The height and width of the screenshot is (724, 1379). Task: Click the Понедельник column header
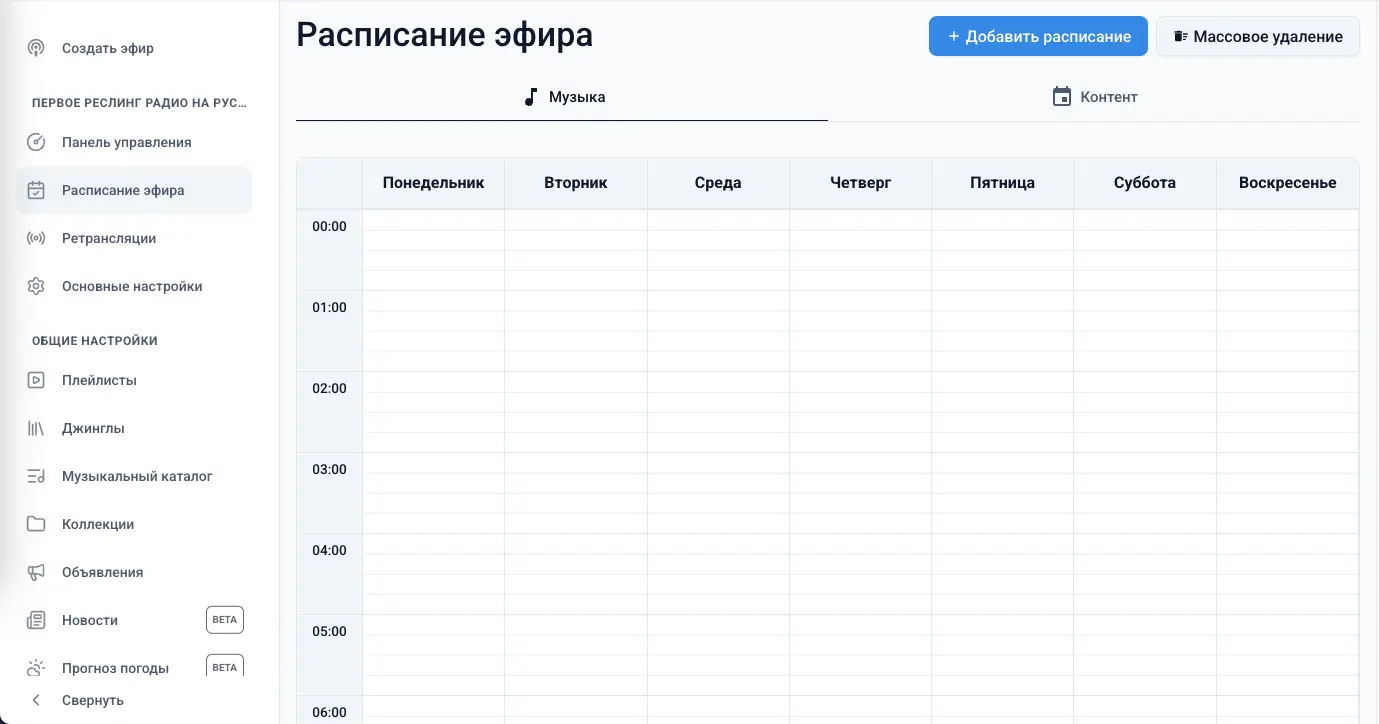[x=434, y=182]
